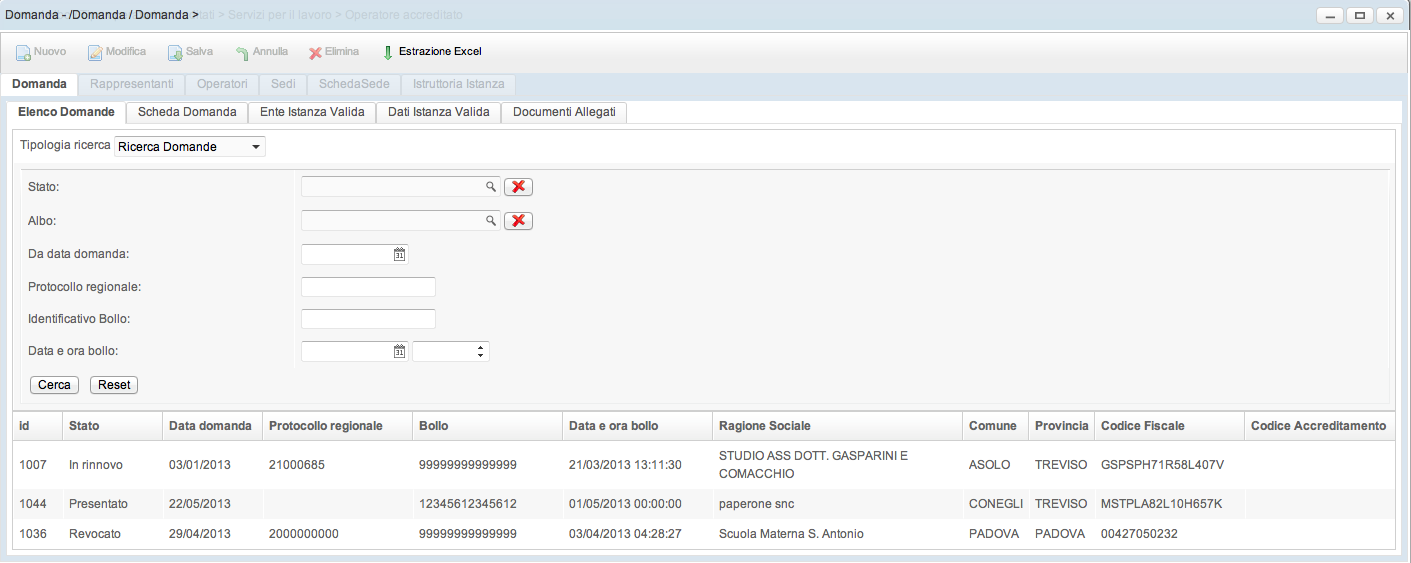The height and width of the screenshot is (563, 1411).
Task: Click the Nuovo toolbar icon
Action: [x=23, y=52]
